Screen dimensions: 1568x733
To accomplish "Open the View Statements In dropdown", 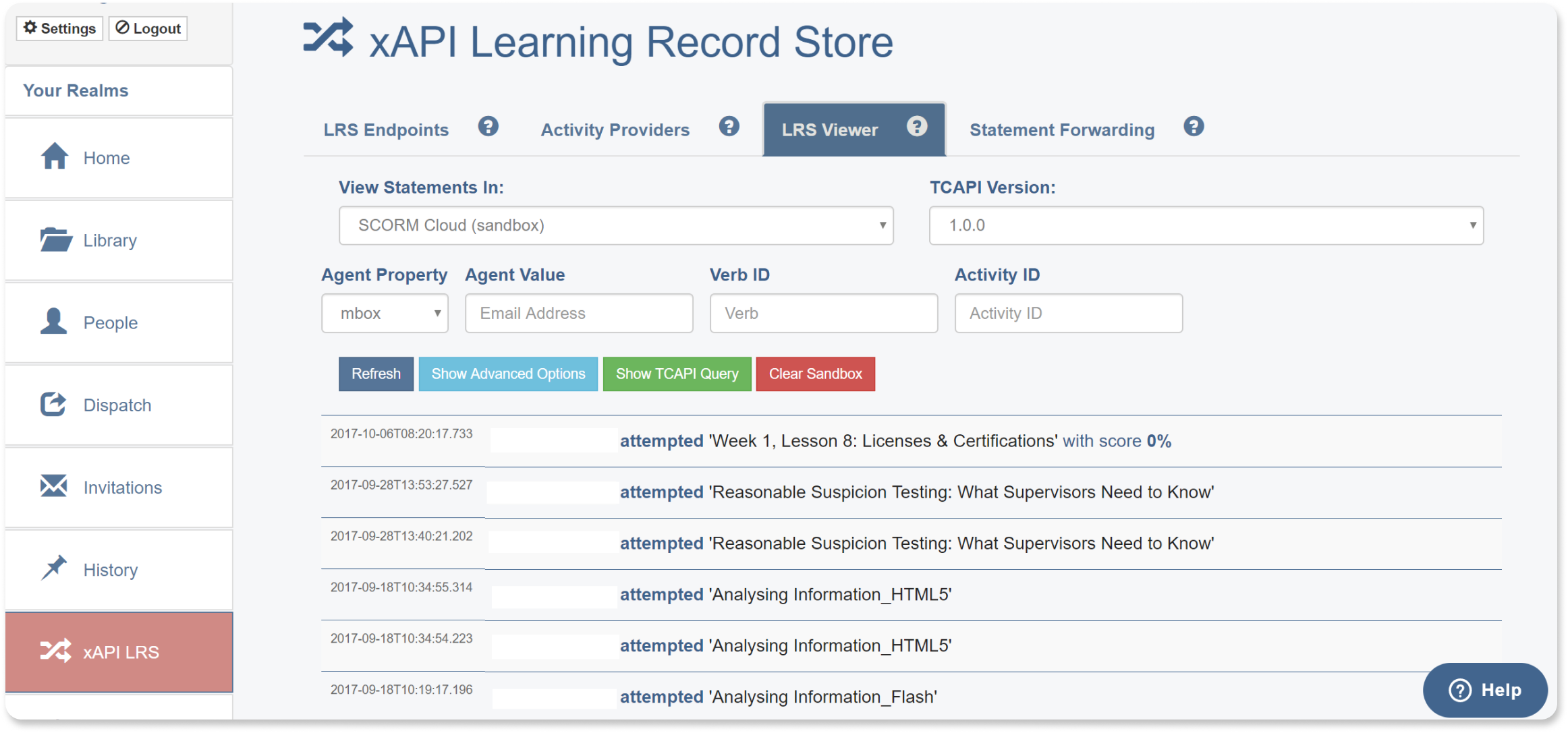I will point(615,225).
